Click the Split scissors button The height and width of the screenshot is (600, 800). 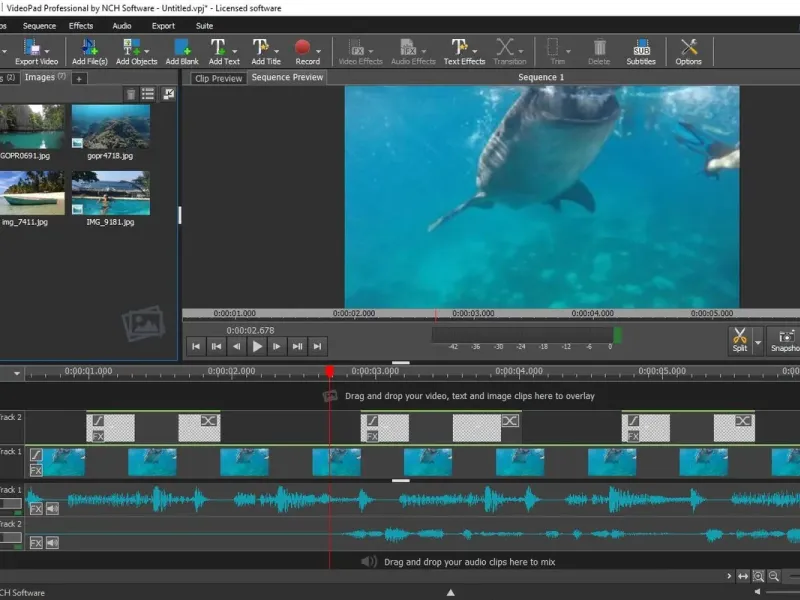740,340
